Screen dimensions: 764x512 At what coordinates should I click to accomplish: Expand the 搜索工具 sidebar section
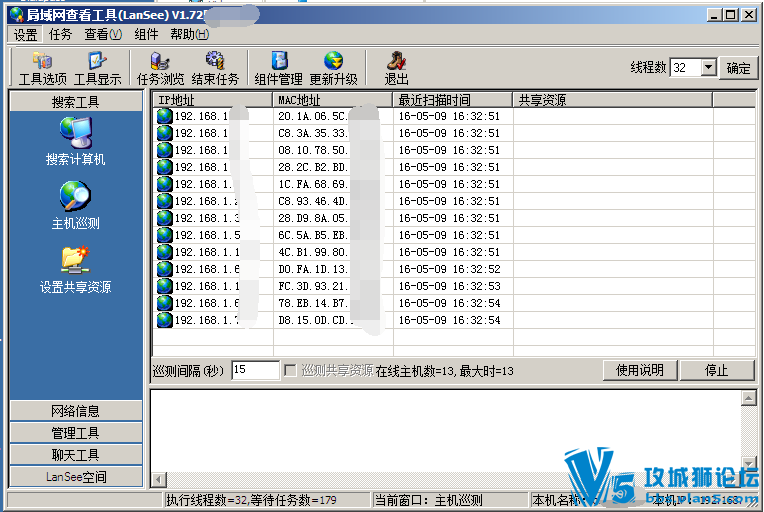[x=76, y=102]
